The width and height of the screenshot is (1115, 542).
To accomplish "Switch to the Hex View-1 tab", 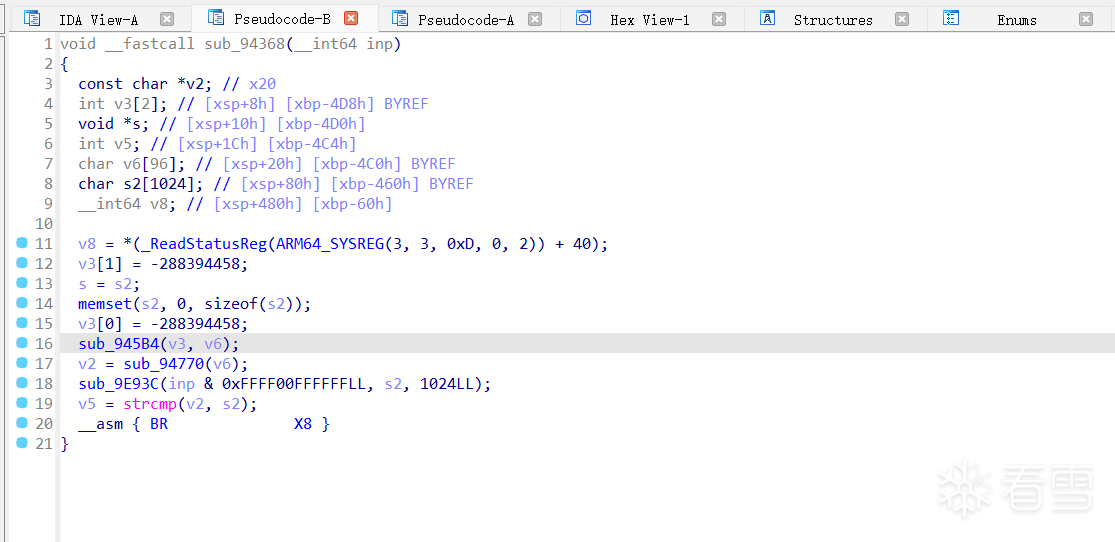I will point(650,20).
